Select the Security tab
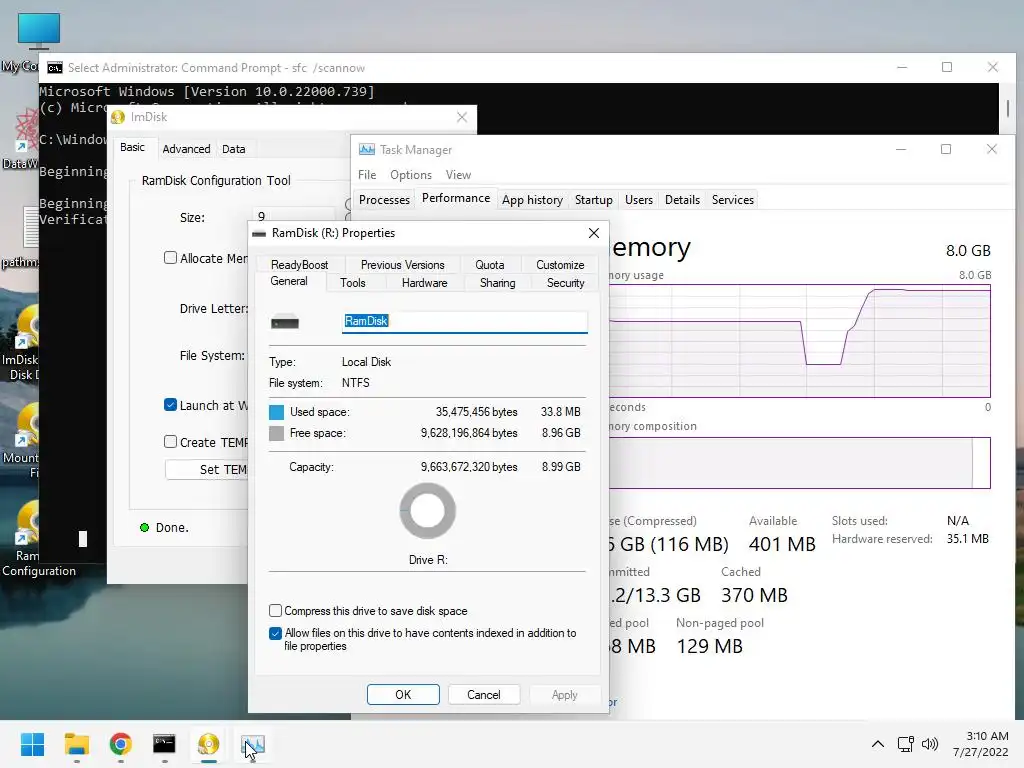 click(x=566, y=283)
